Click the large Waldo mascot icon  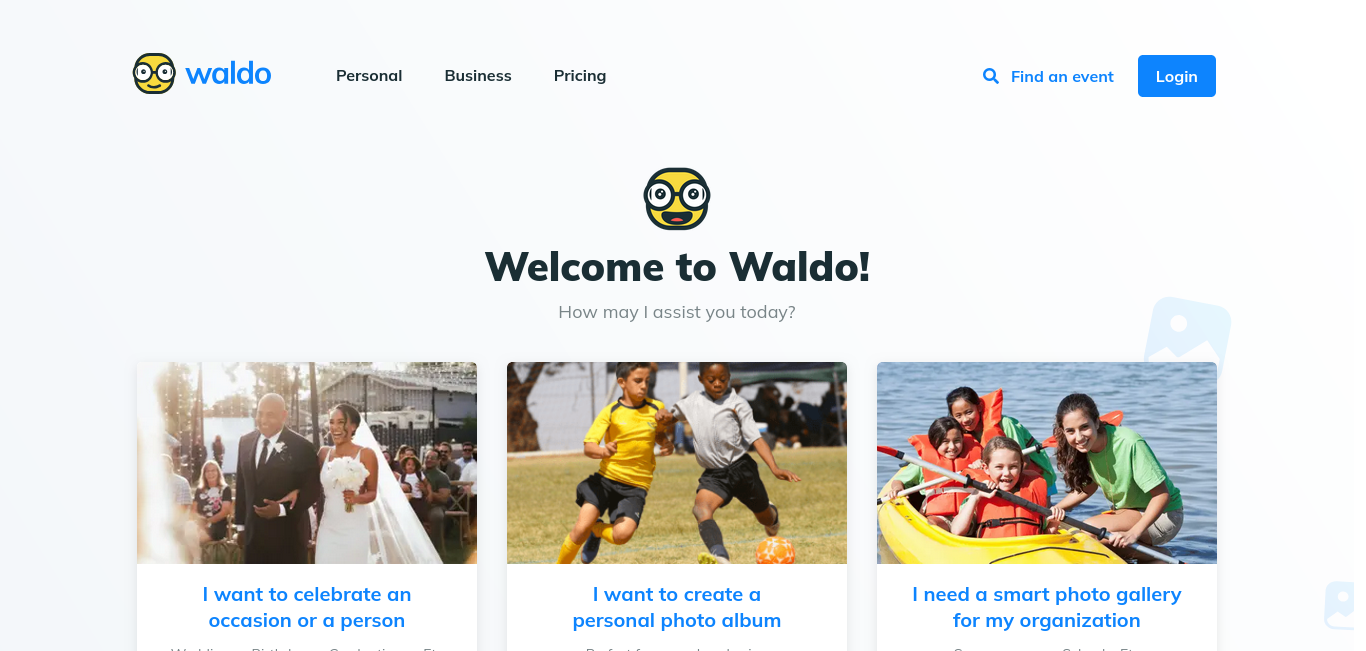677,198
